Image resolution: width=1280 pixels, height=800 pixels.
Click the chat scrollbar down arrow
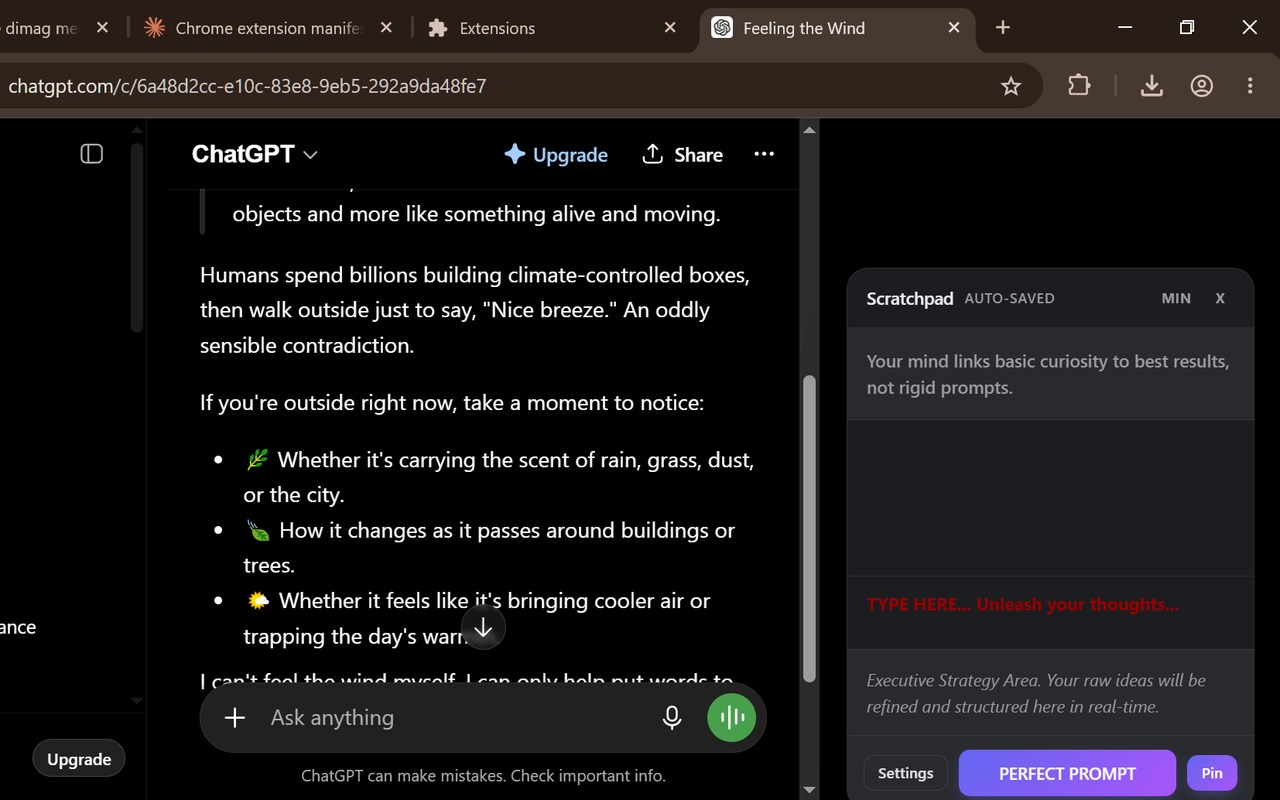click(809, 790)
